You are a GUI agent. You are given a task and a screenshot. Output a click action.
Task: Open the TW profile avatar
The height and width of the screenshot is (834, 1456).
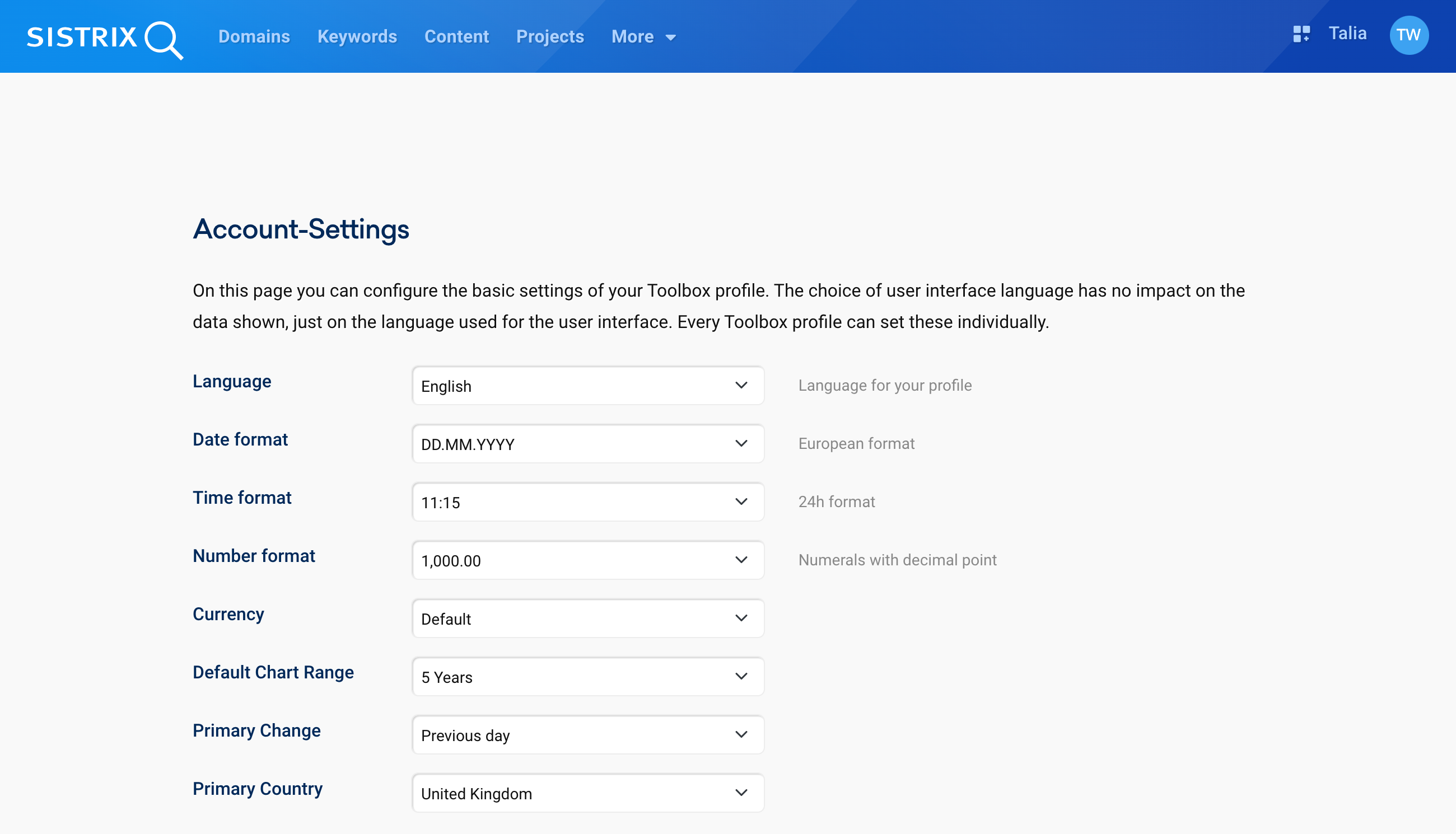[1409, 35]
